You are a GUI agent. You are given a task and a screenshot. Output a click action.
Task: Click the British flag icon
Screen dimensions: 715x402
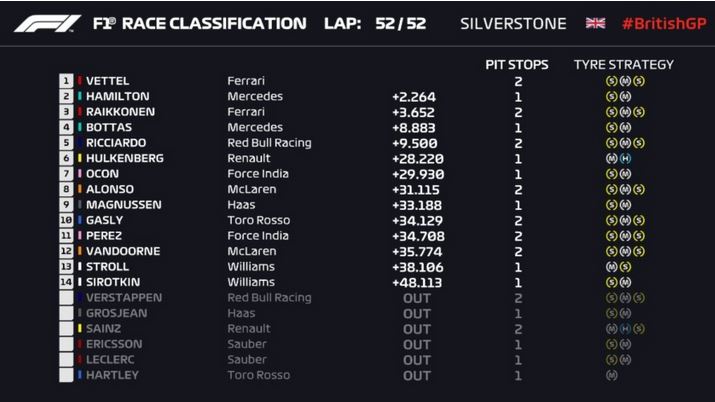[x=595, y=23]
